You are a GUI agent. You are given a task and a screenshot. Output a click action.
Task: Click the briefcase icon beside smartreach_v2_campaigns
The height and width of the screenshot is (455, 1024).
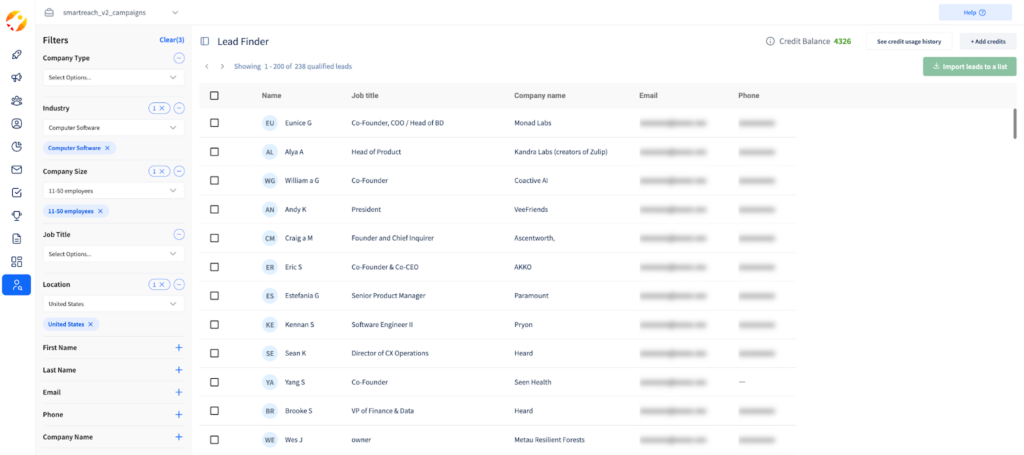click(x=49, y=12)
